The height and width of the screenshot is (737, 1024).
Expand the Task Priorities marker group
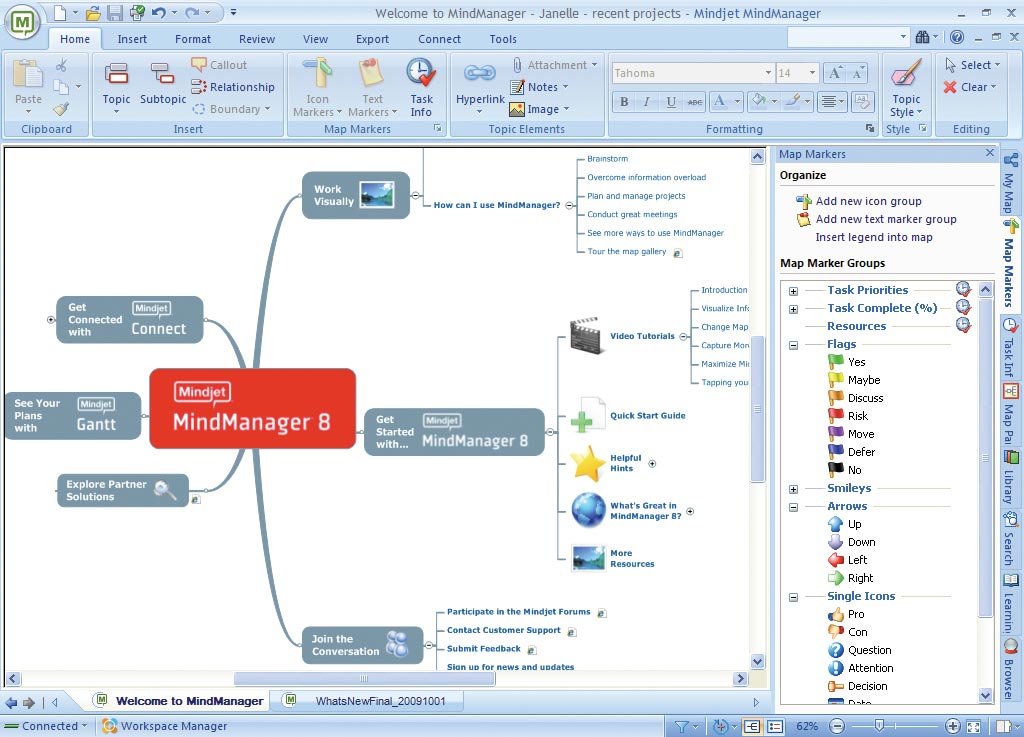[793, 291]
